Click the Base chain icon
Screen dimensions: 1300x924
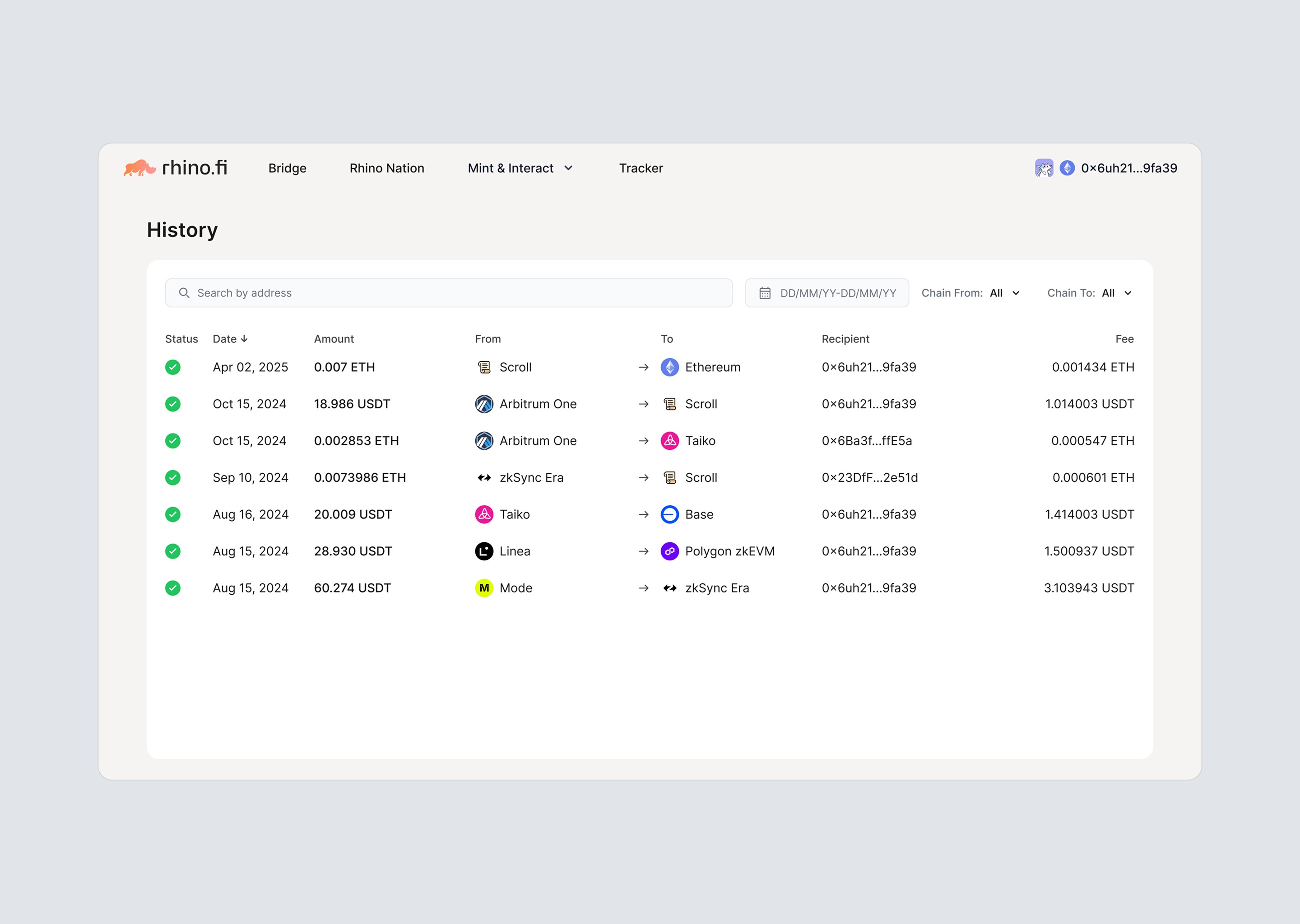click(x=669, y=514)
